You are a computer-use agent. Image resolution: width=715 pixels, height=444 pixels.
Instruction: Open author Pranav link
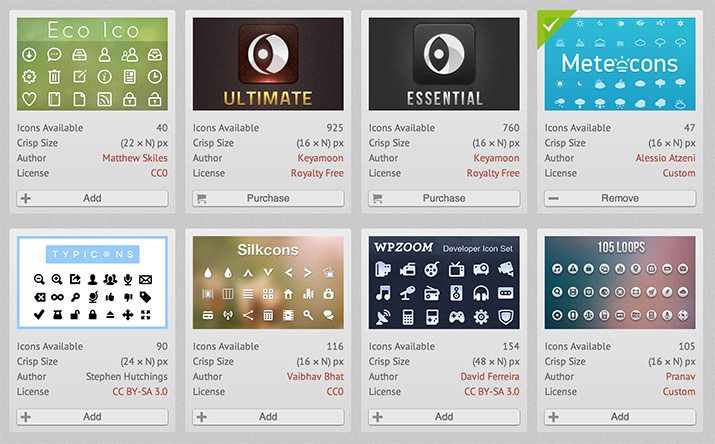[x=681, y=377]
